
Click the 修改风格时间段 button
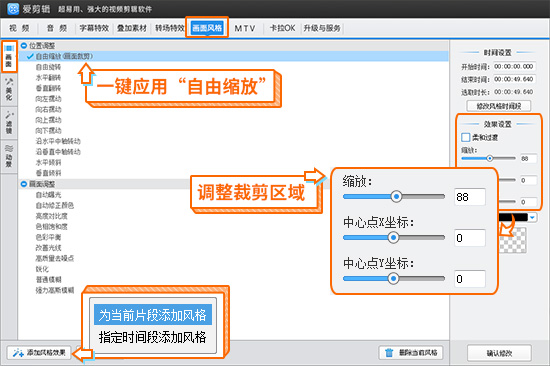point(498,106)
